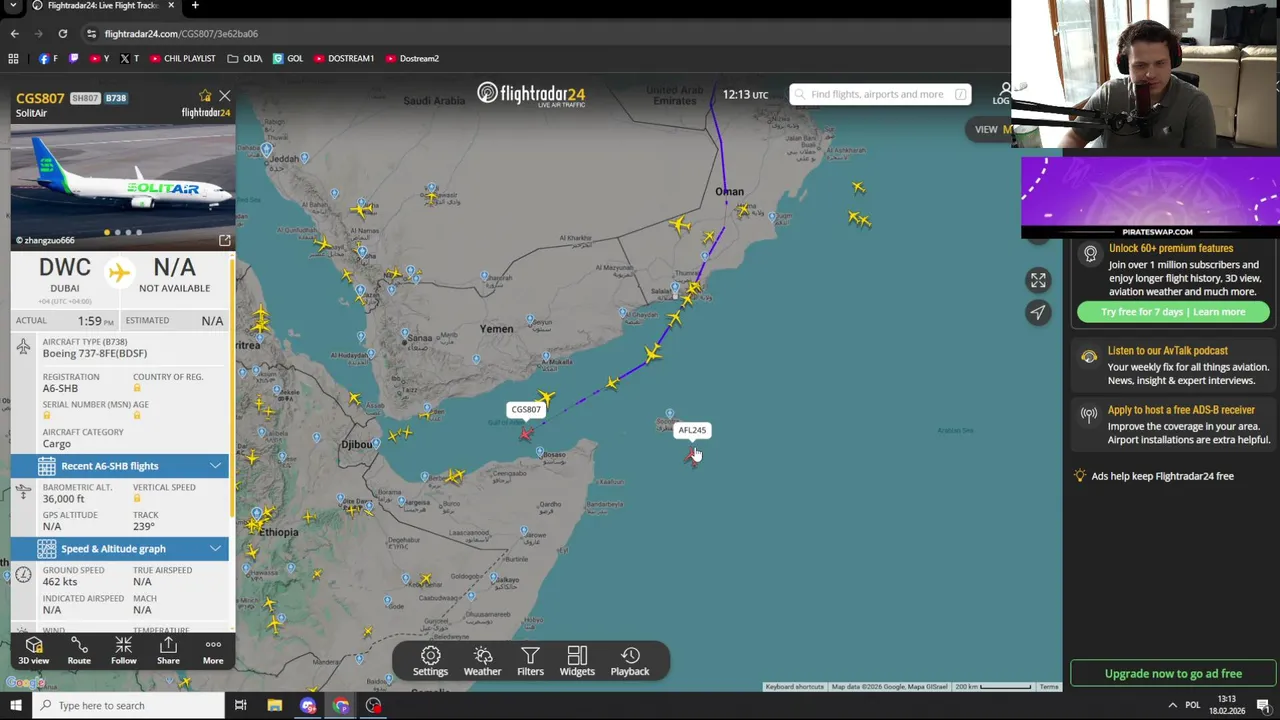This screenshot has width=1280, height=720.
Task: Open DOSTREAM1 bookmark
Action: (x=343, y=58)
